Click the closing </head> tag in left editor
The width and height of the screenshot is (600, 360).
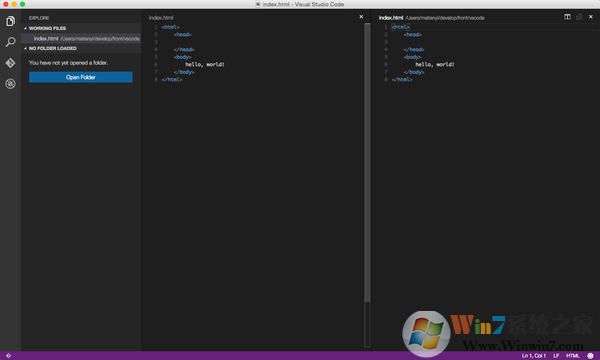(x=184, y=49)
